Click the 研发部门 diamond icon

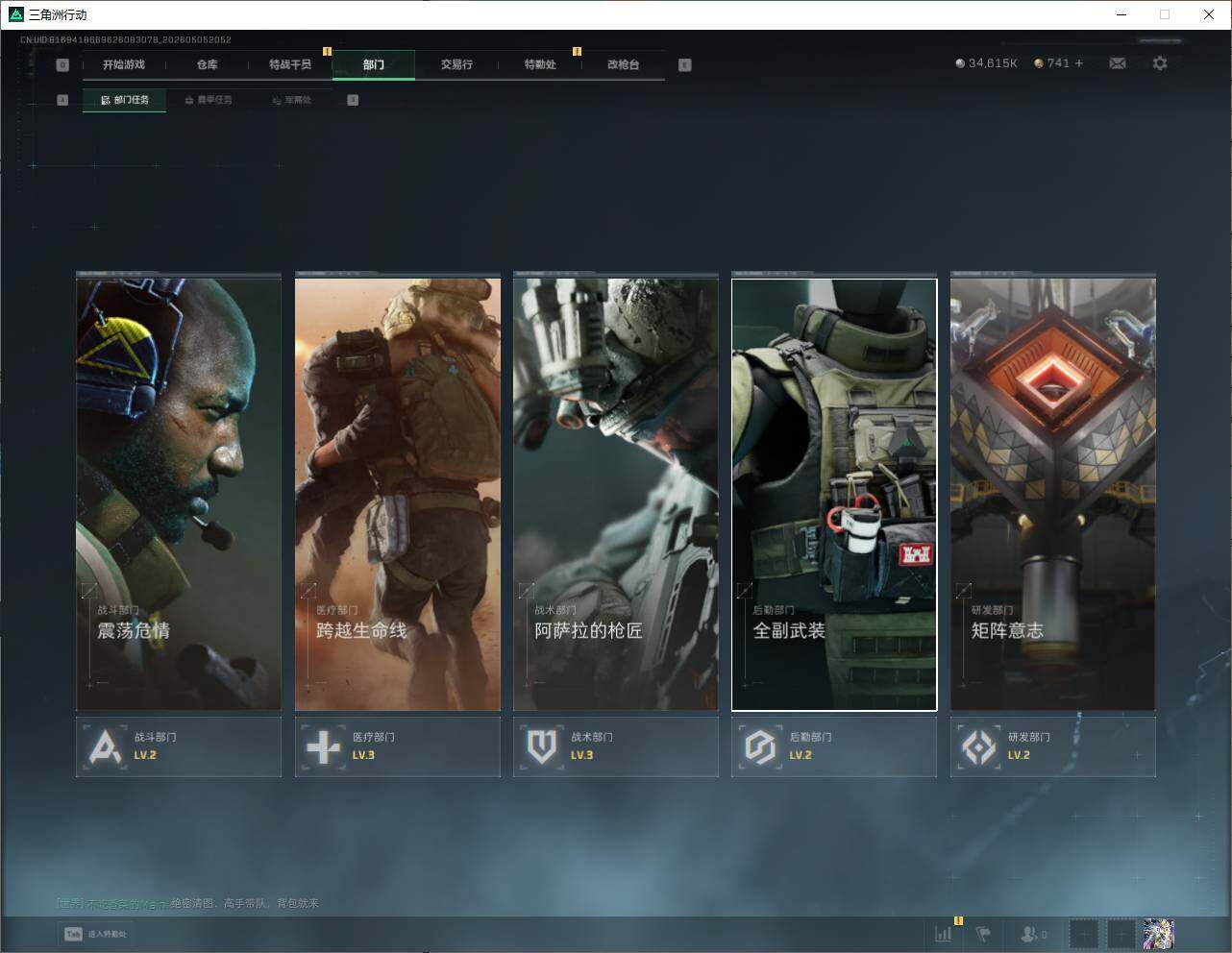(979, 746)
